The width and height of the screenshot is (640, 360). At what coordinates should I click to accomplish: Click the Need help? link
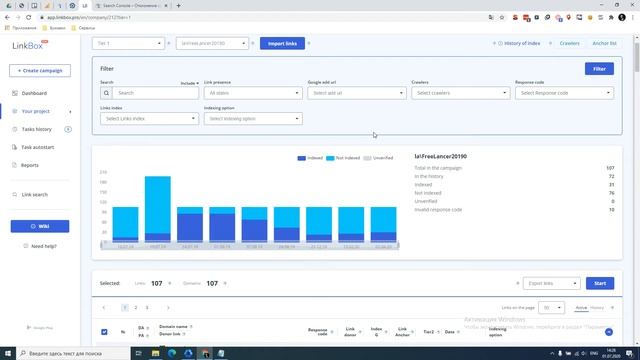point(40,246)
